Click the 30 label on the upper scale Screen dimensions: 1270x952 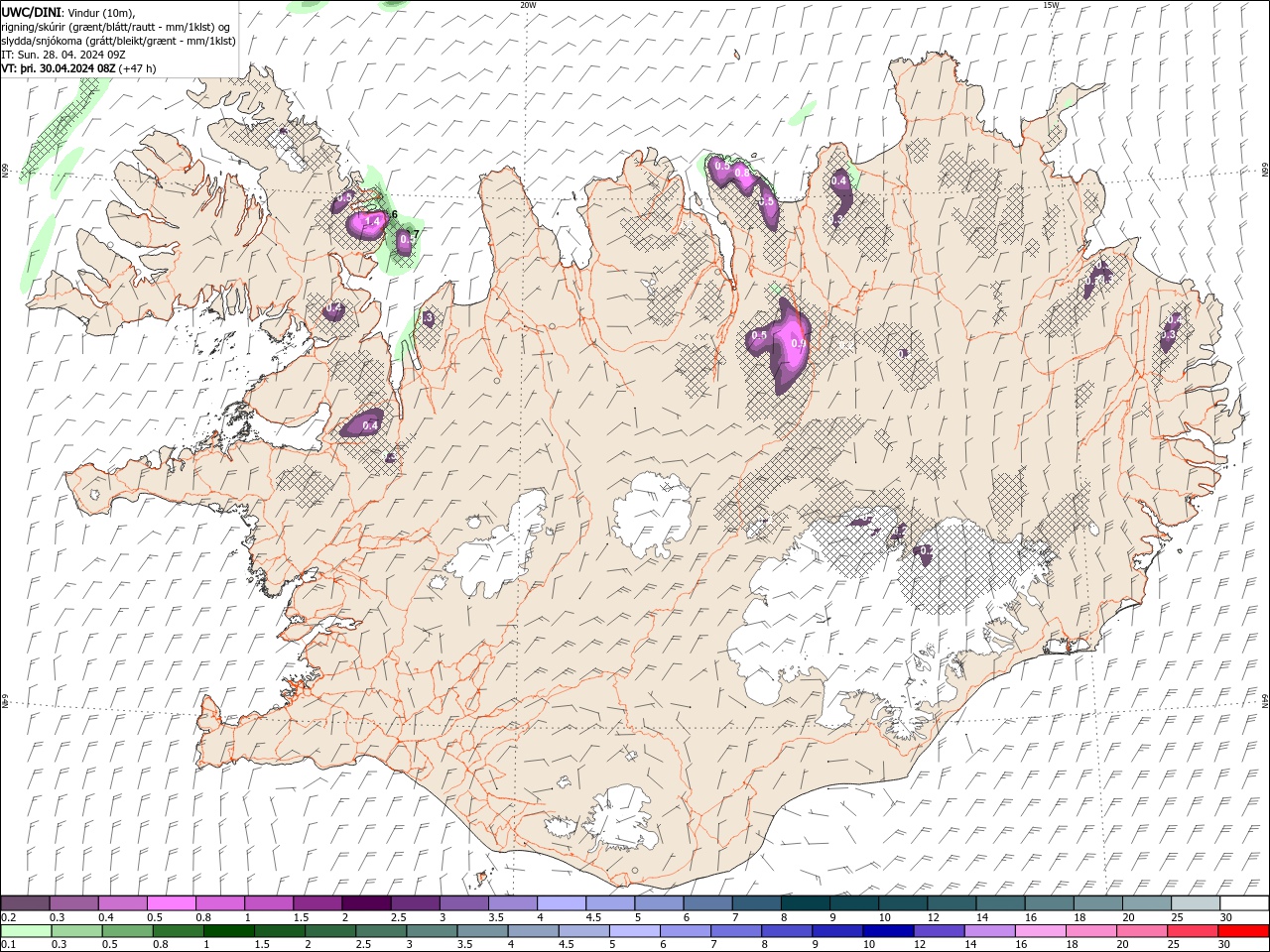click(1225, 917)
